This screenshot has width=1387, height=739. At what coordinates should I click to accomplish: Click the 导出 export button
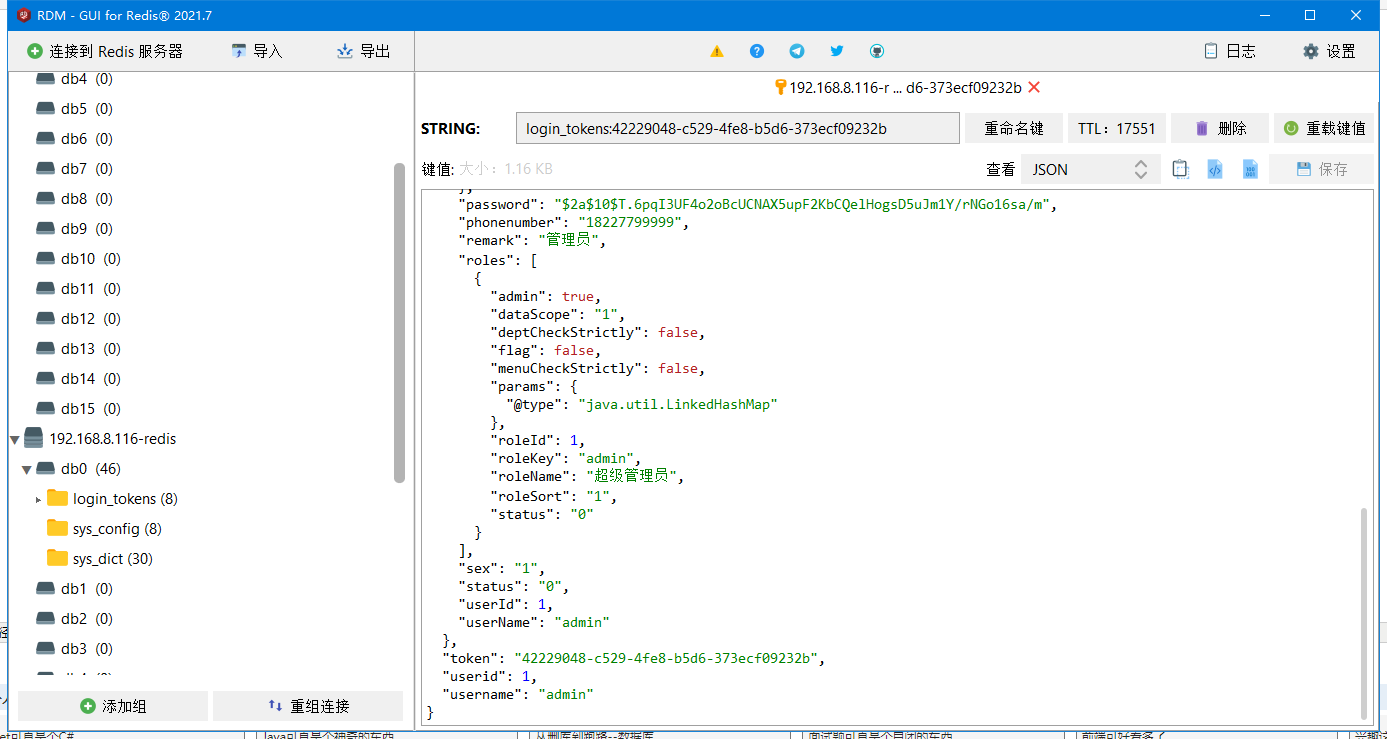coord(364,51)
